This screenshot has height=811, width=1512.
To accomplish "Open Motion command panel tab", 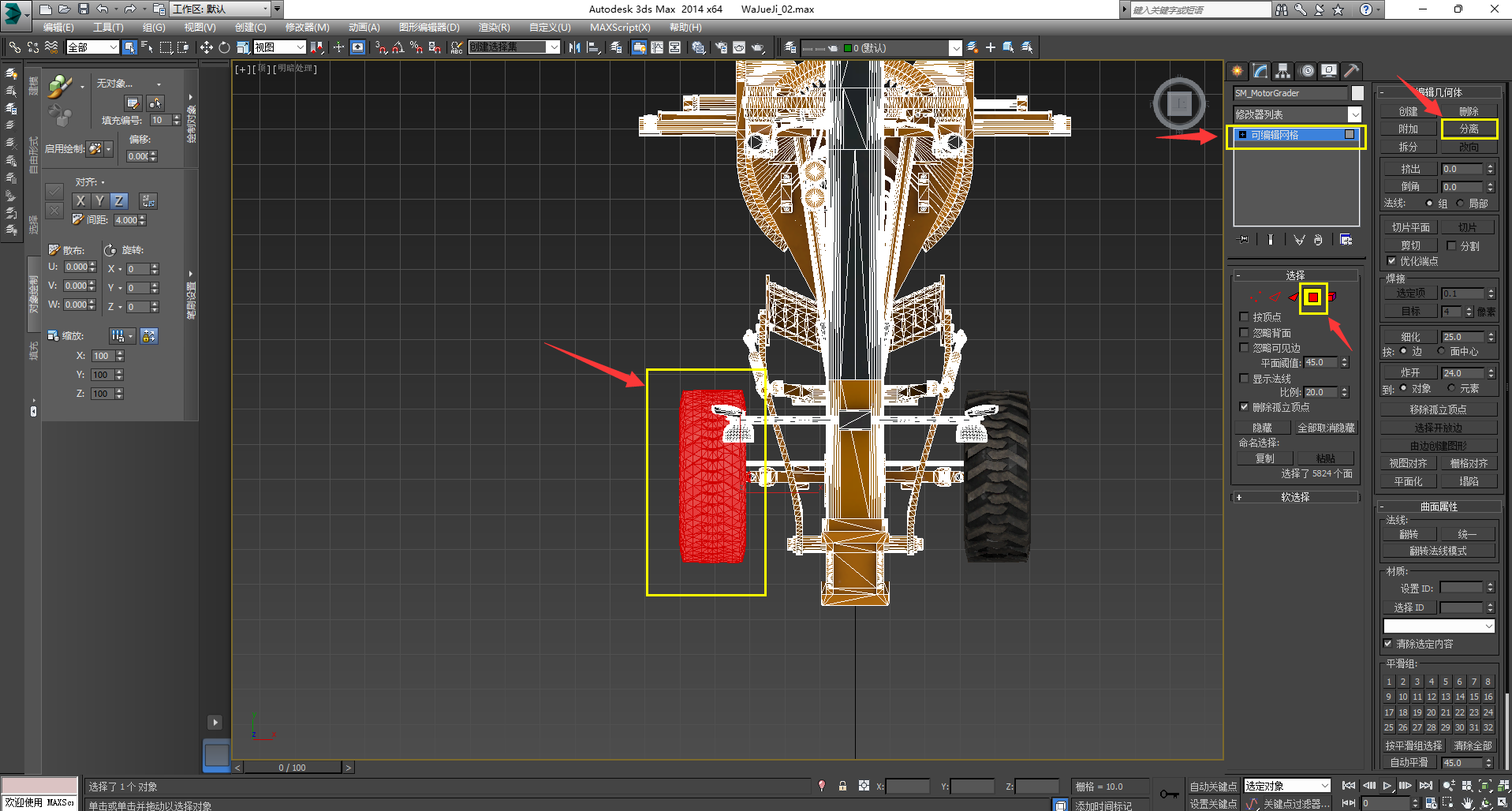I will [x=1306, y=71].
